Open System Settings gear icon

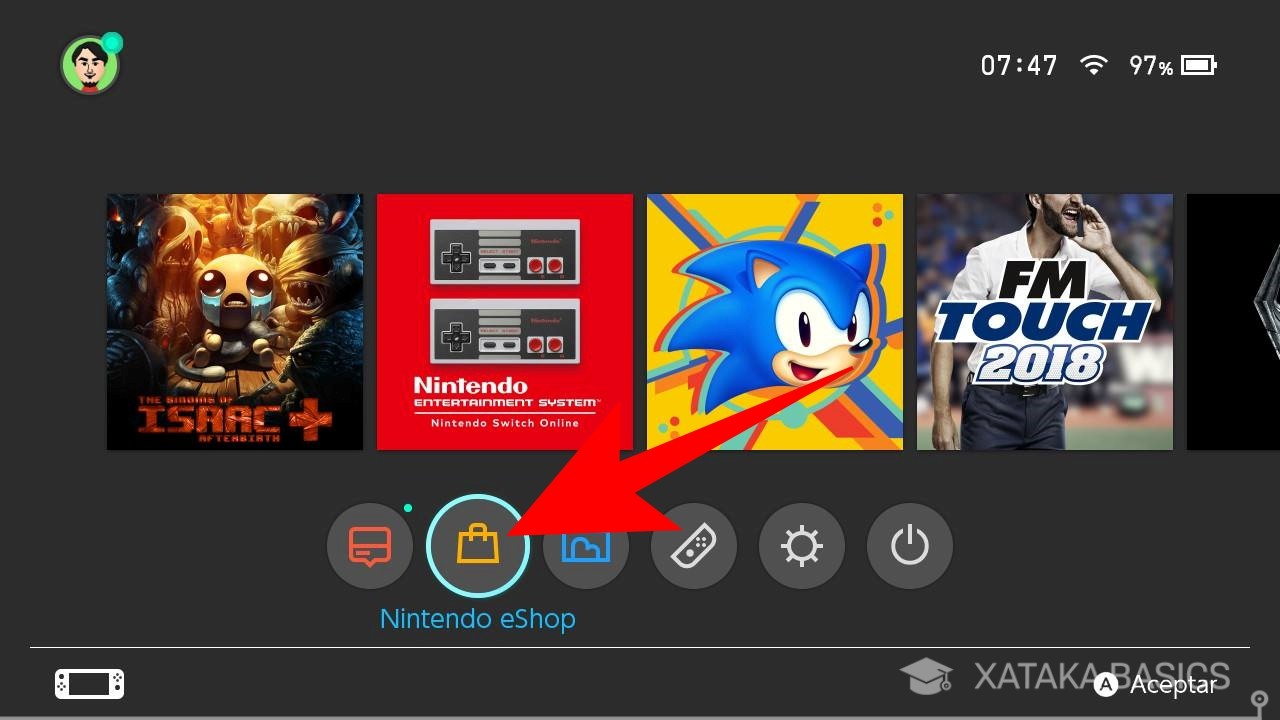tap(801, 546)
